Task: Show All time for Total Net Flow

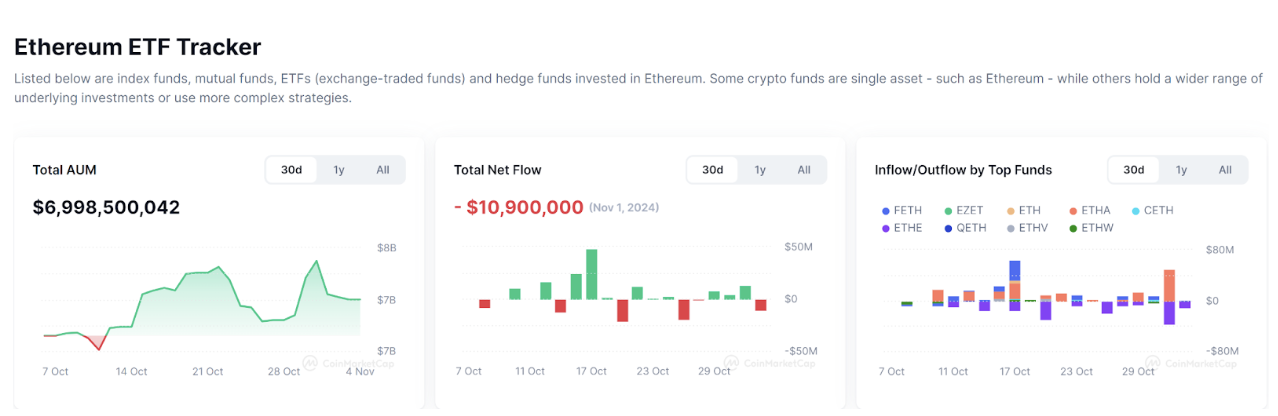Action: click(804, 170)
